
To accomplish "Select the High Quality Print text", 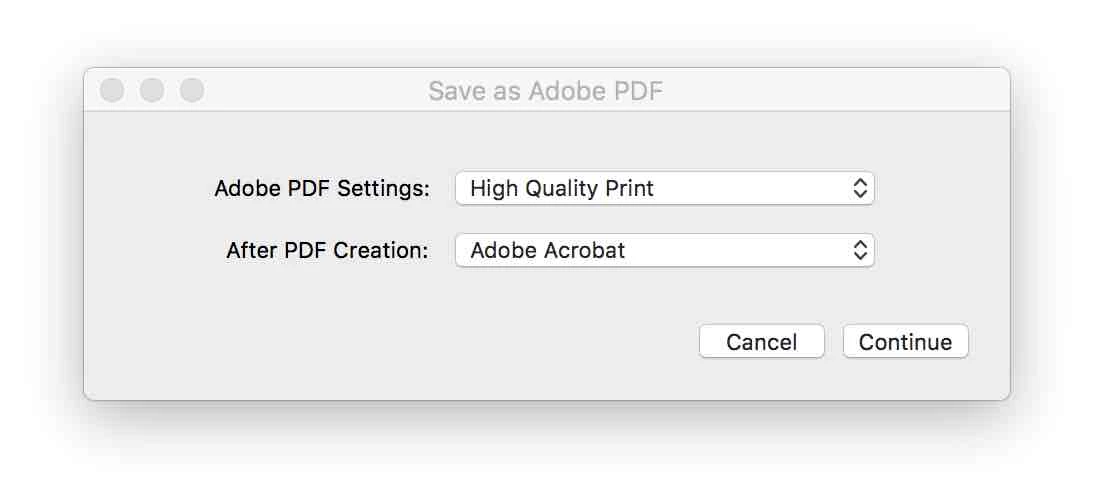I will (x=562, y=188).
